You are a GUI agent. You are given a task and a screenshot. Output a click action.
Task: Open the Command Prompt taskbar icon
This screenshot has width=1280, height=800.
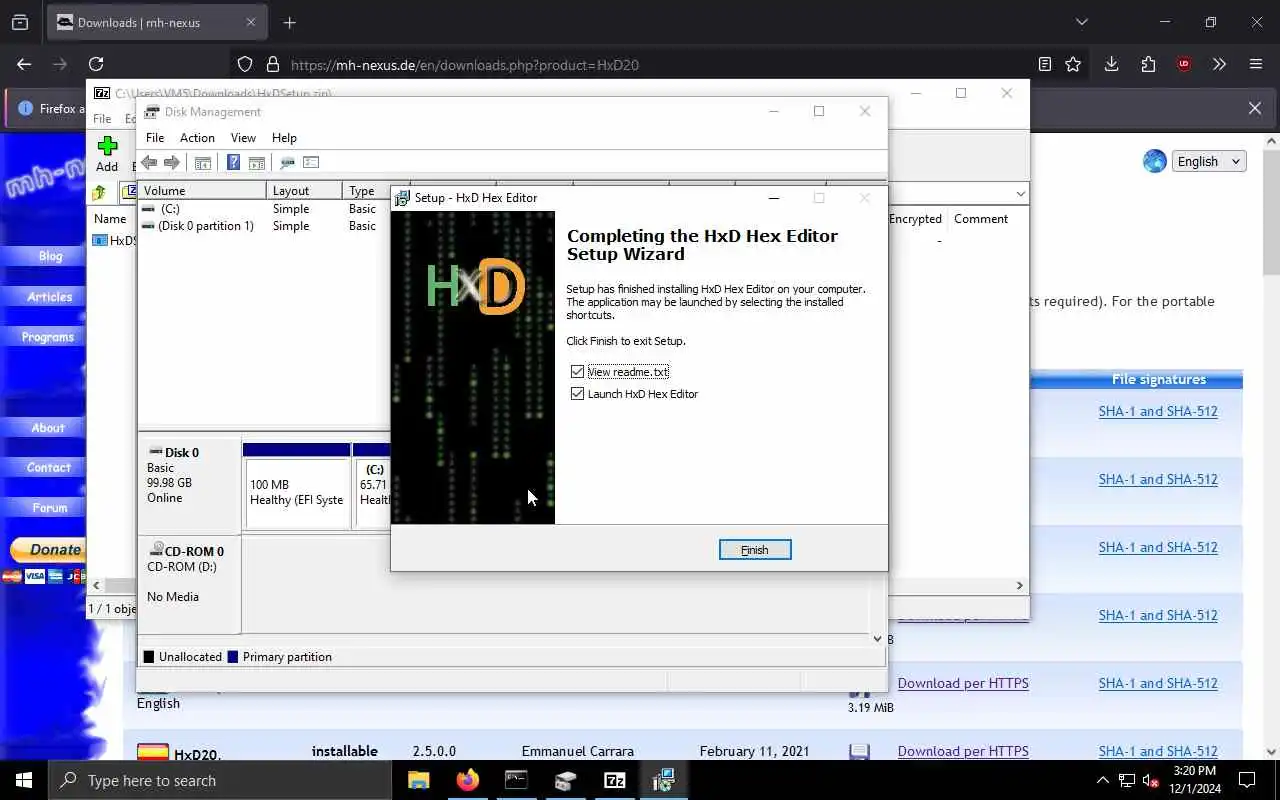pos(516,780)
